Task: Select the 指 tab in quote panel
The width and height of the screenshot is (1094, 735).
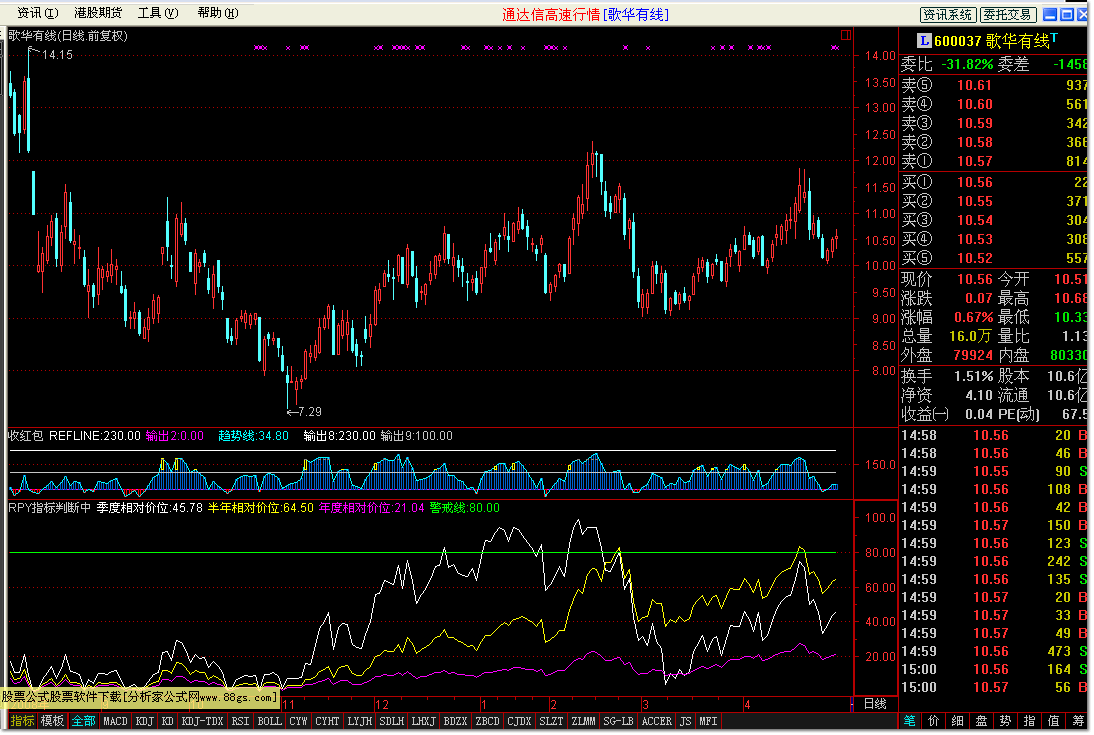Action: click(x=1029, y=721)
